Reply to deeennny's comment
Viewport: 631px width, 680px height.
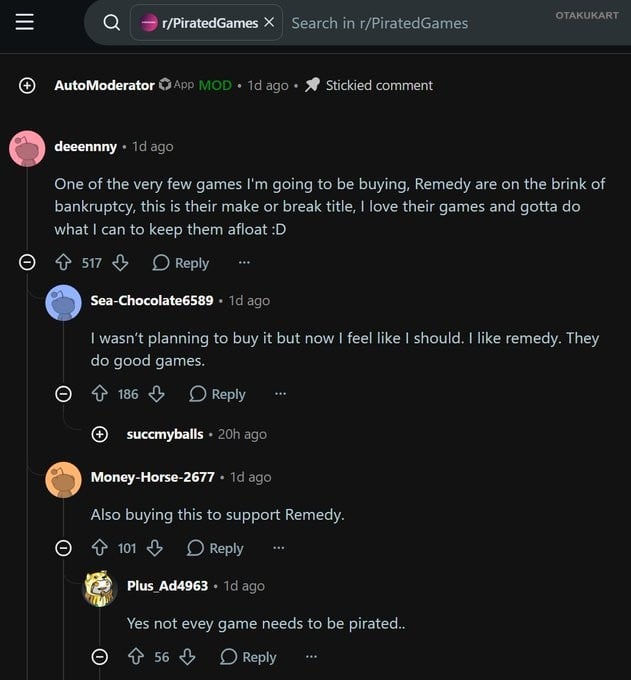coord(181,263)
